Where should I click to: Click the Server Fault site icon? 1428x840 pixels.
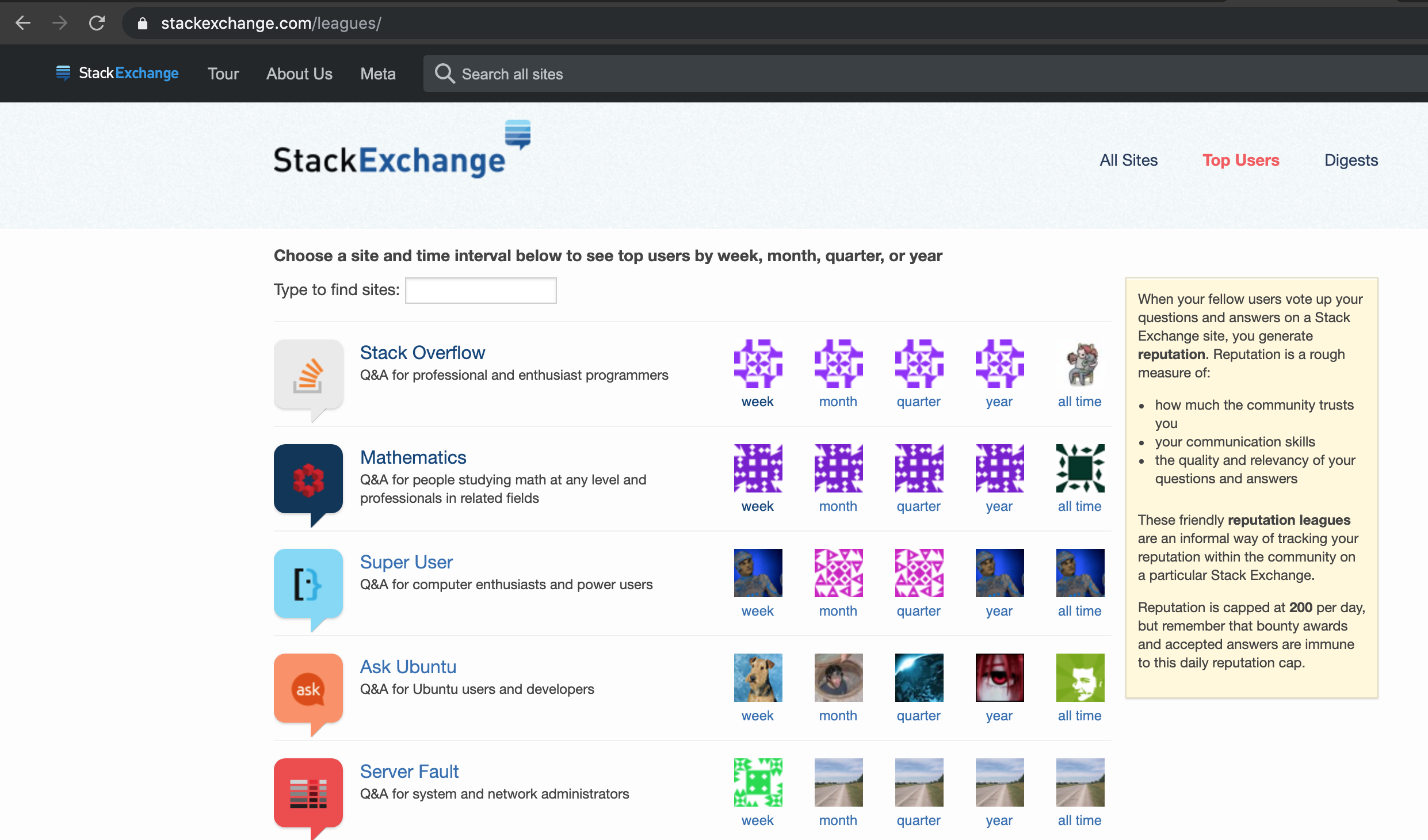click(x=308, y=793)
